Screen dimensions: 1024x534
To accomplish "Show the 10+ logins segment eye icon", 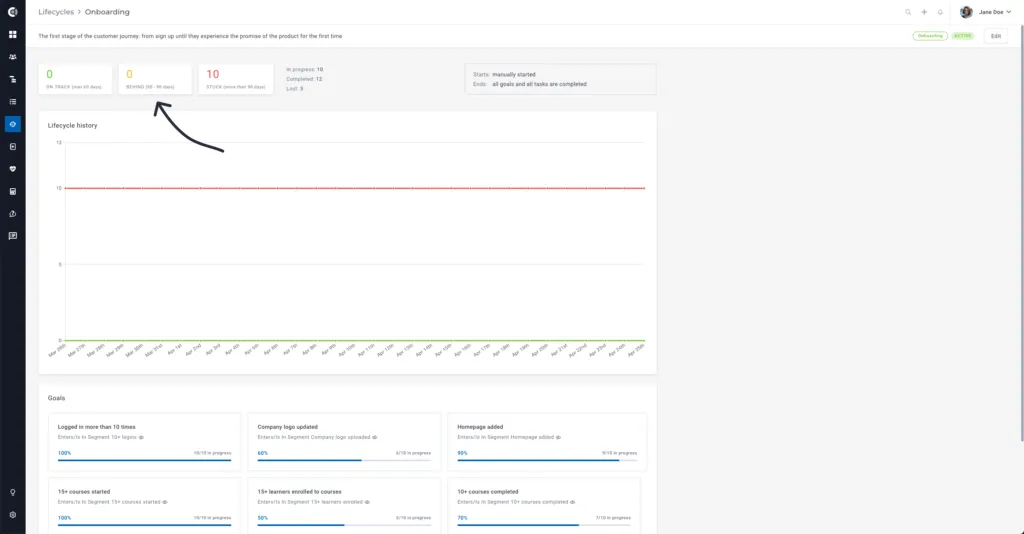I will tap(141, 437).
